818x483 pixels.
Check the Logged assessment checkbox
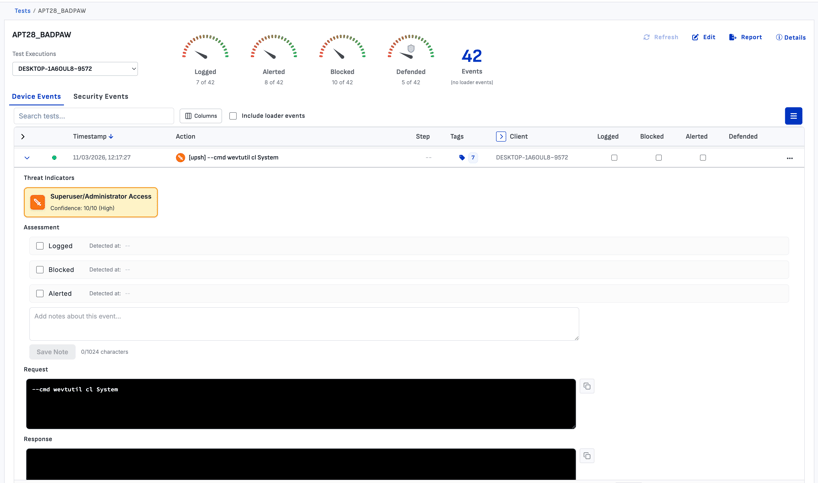point(40,246)
